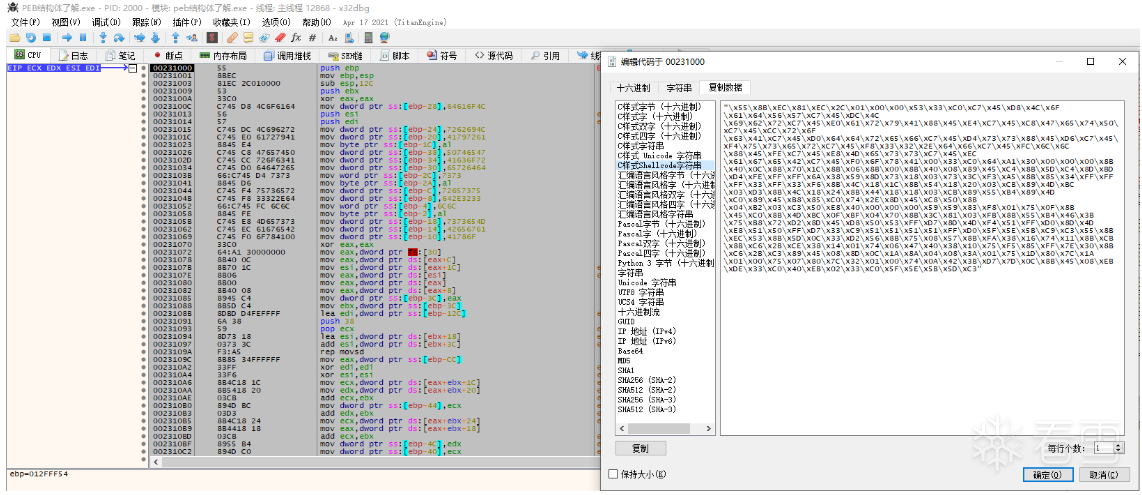This screenshot has width=1142, height=495.
Task: Select Python 3 字节 format entry
Action: click(x=664, y=263)
